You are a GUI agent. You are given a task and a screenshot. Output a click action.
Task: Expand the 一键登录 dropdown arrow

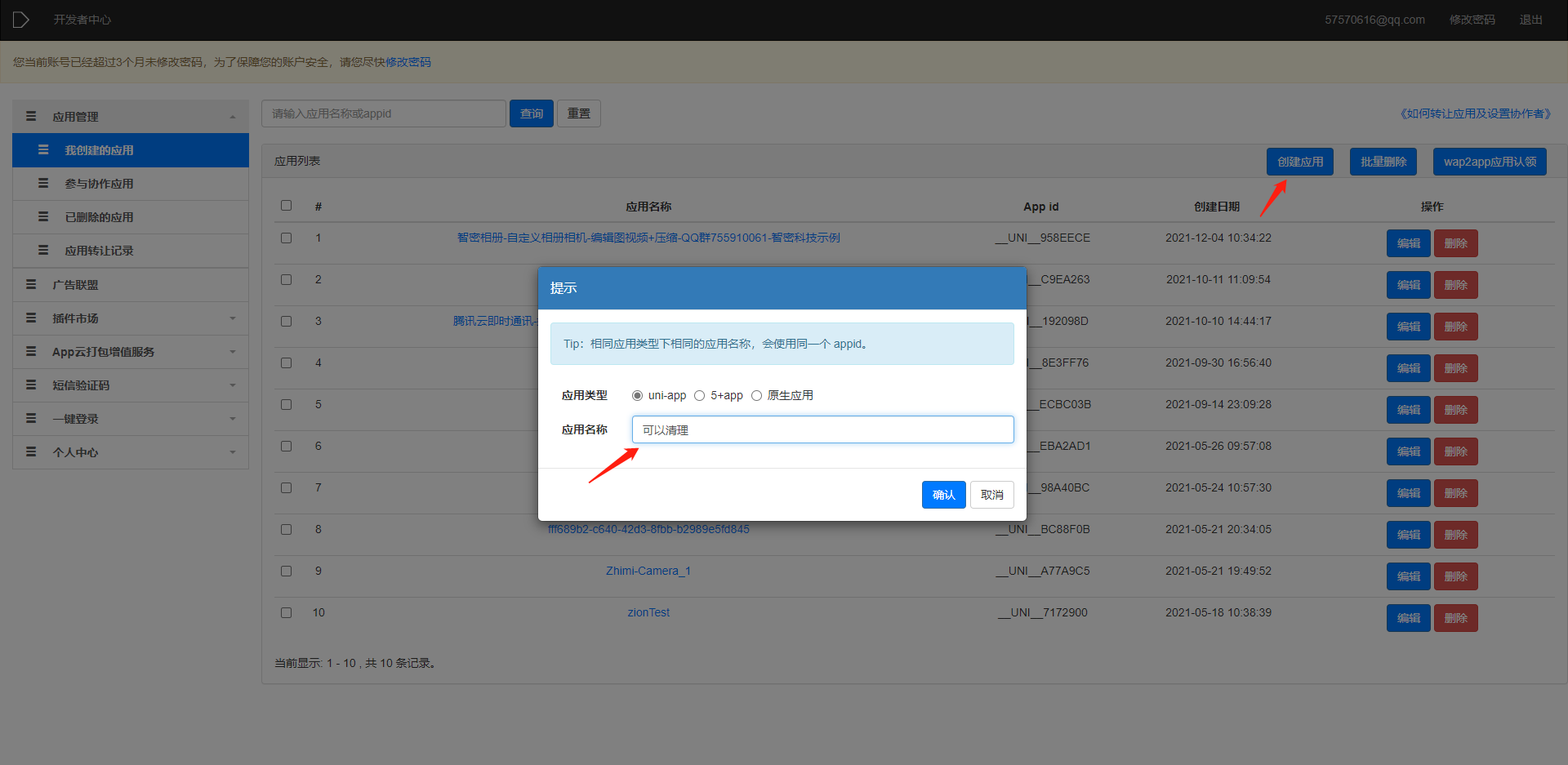(x=233, y=419)
